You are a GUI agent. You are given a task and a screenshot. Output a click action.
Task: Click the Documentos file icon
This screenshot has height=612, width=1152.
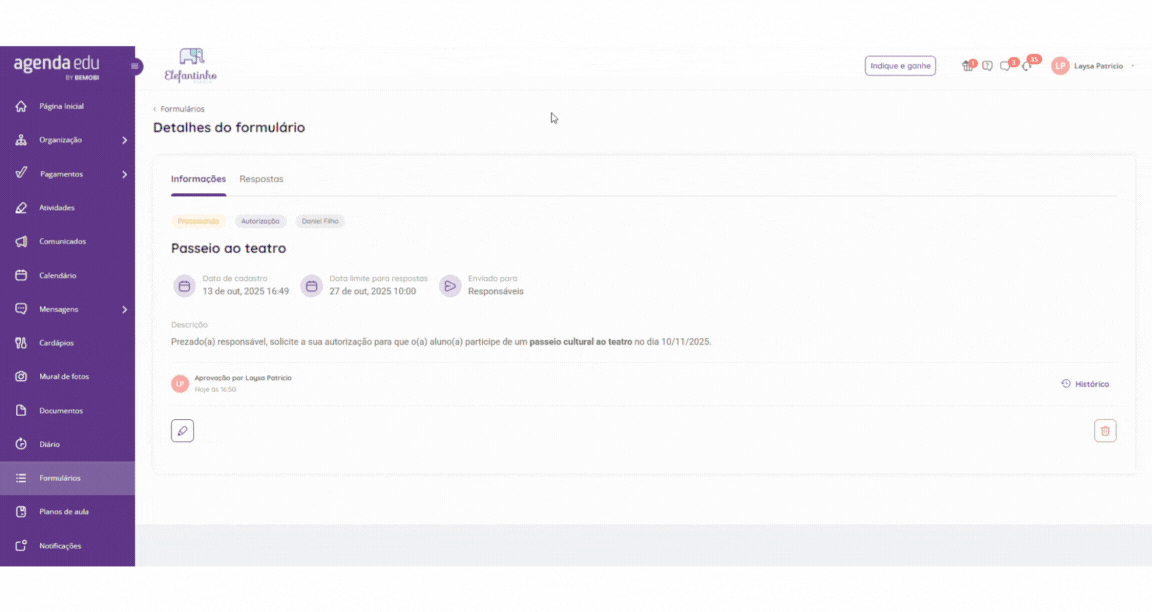(21, 411)
